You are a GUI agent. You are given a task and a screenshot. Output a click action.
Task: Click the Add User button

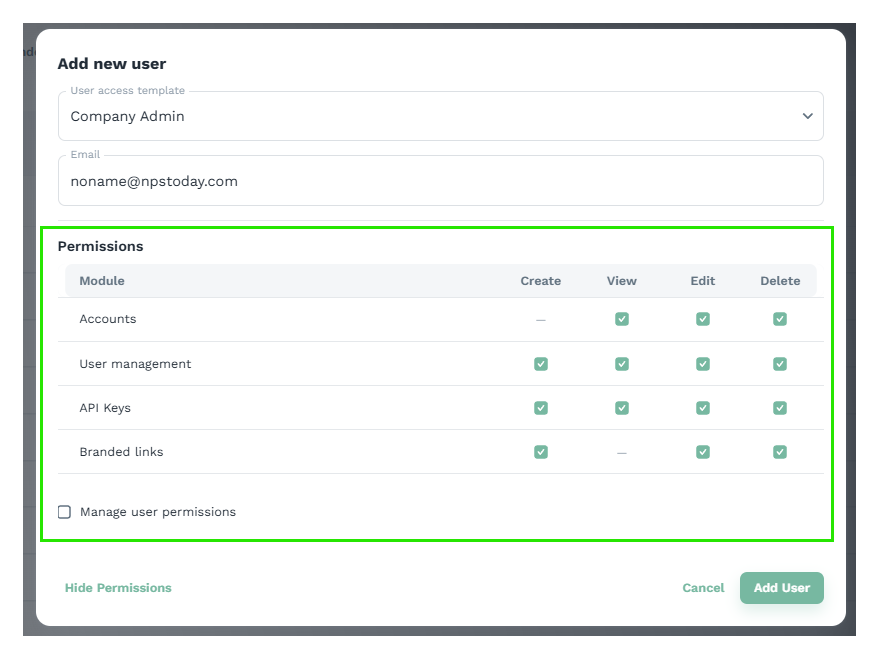pos(782,588)
